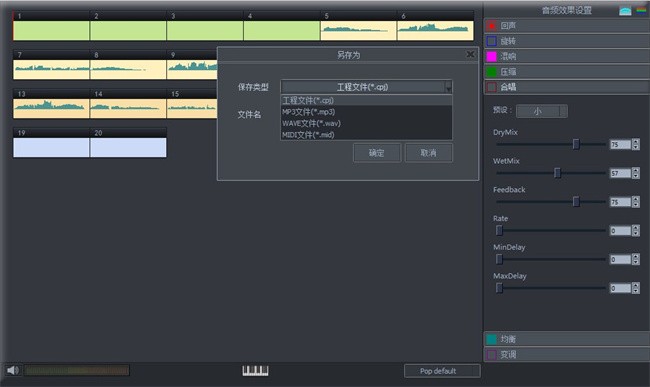The width and height of the screenshot is (650, 387).
Task: Choose WAVE文件(*.wav) option
Action: click(366, 123)
